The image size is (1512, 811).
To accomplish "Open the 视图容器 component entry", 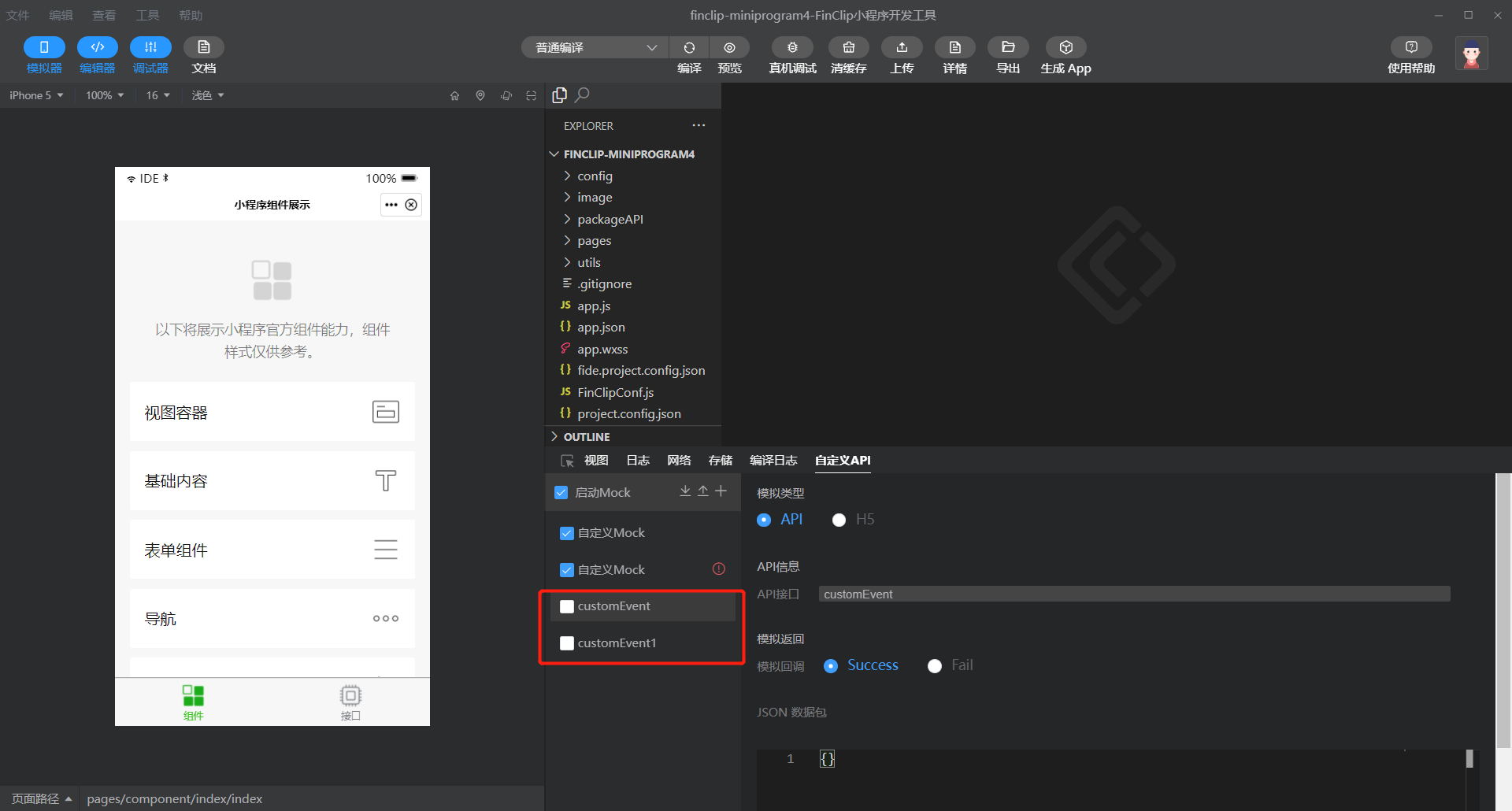I will 272,412.
